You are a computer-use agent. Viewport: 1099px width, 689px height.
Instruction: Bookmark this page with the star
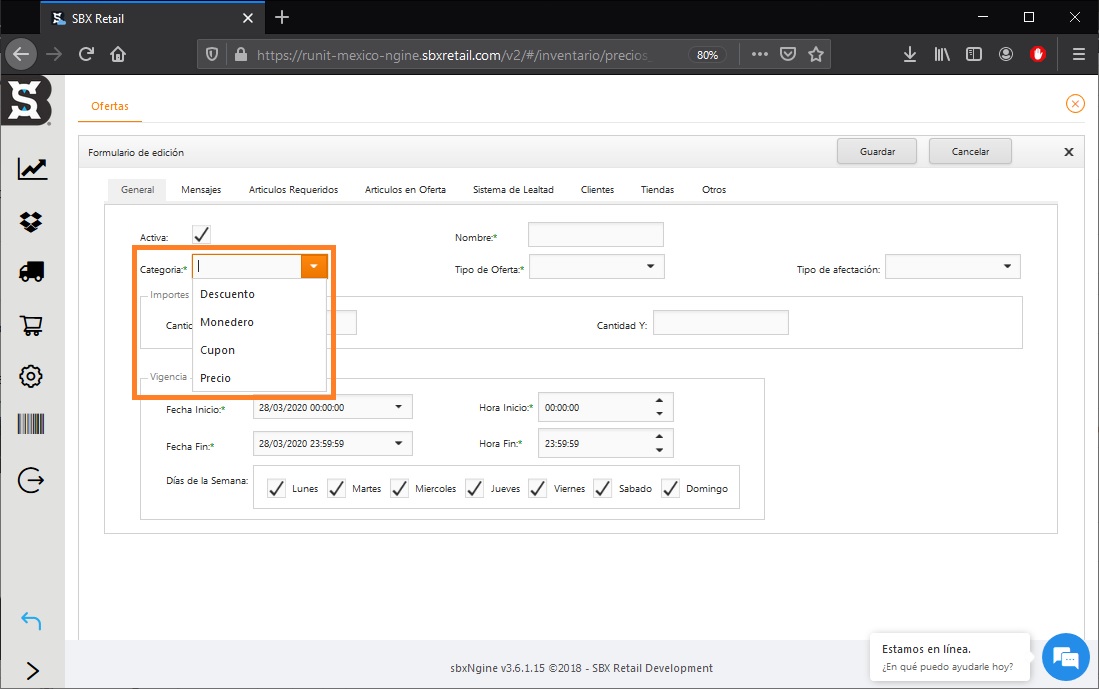[x=816, y=54]
